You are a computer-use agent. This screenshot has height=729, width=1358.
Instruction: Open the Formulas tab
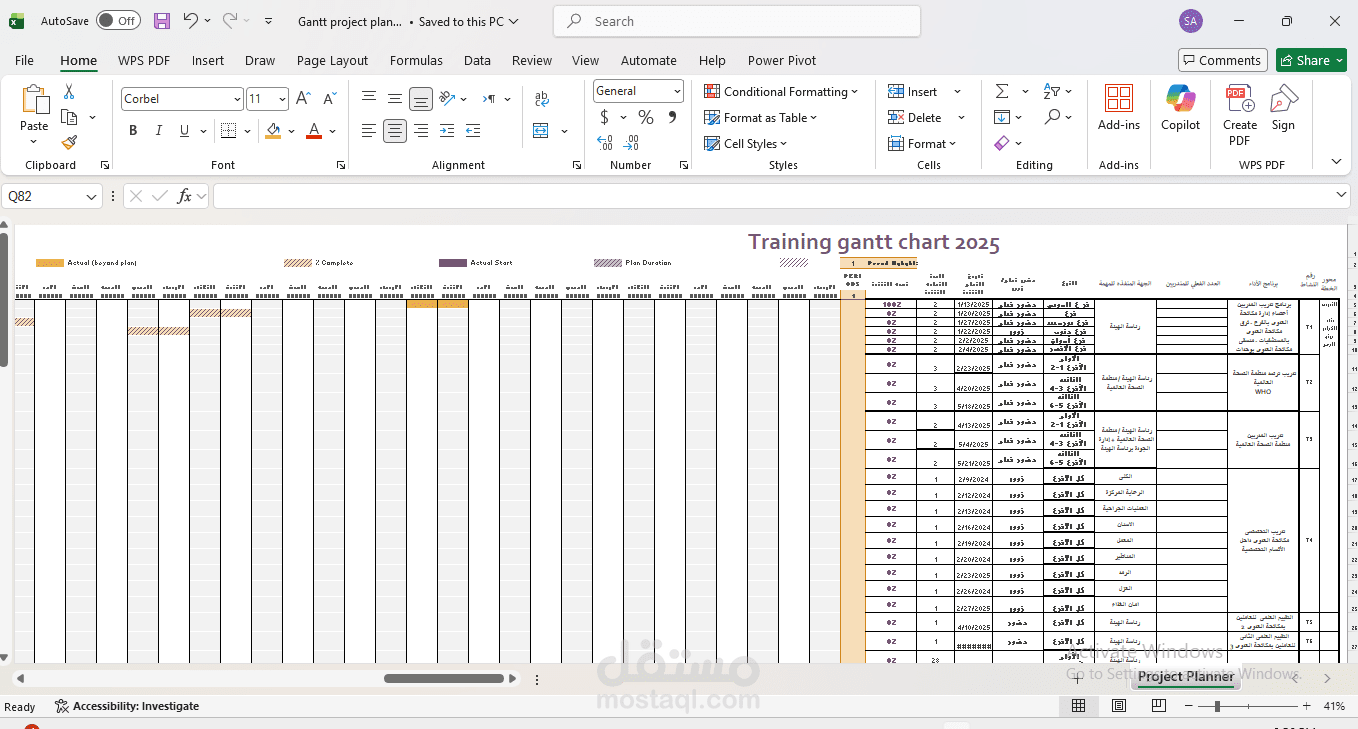pyautogui.click(x=416, y=60)
